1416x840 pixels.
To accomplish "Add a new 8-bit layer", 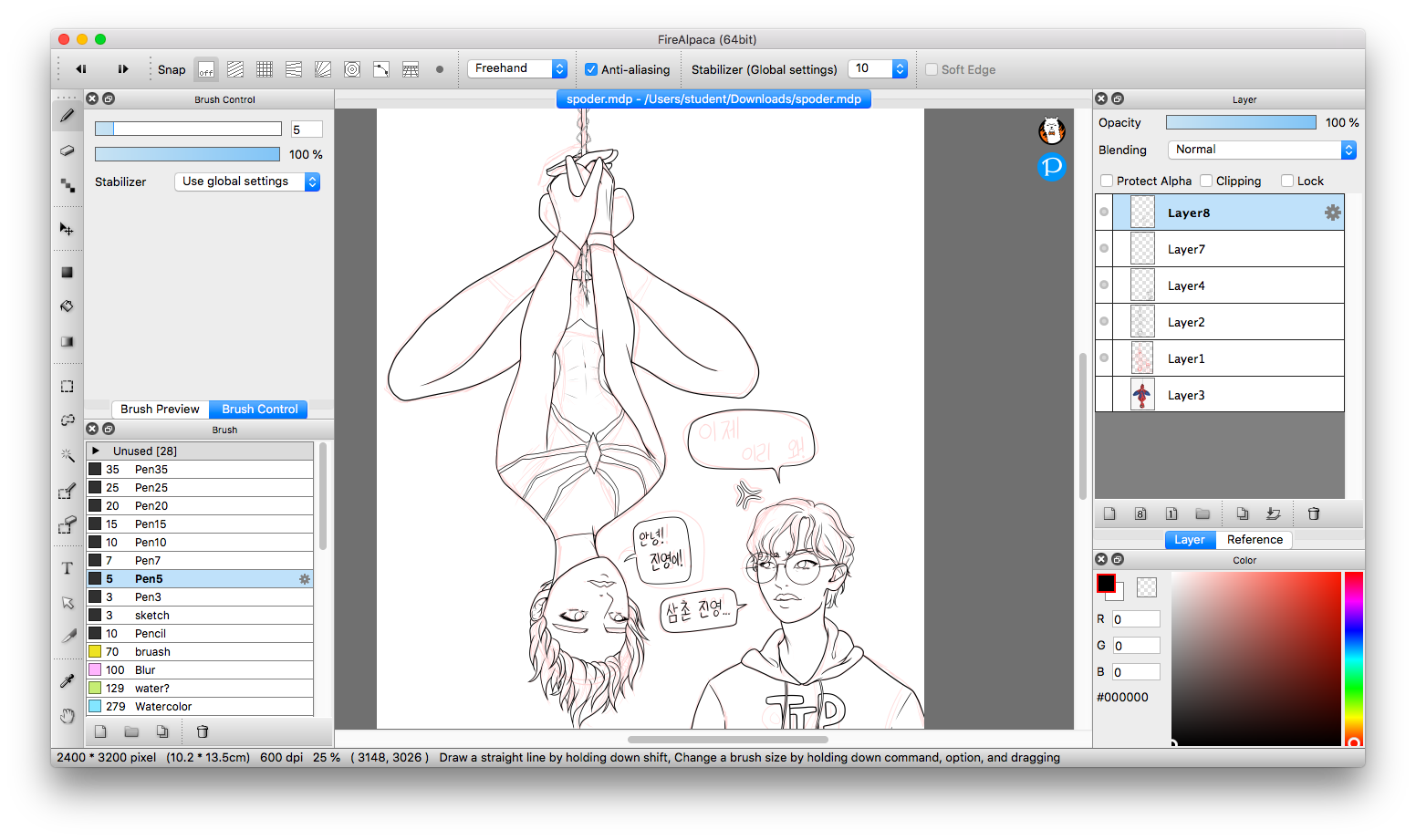I will [x=1140, y=513].
